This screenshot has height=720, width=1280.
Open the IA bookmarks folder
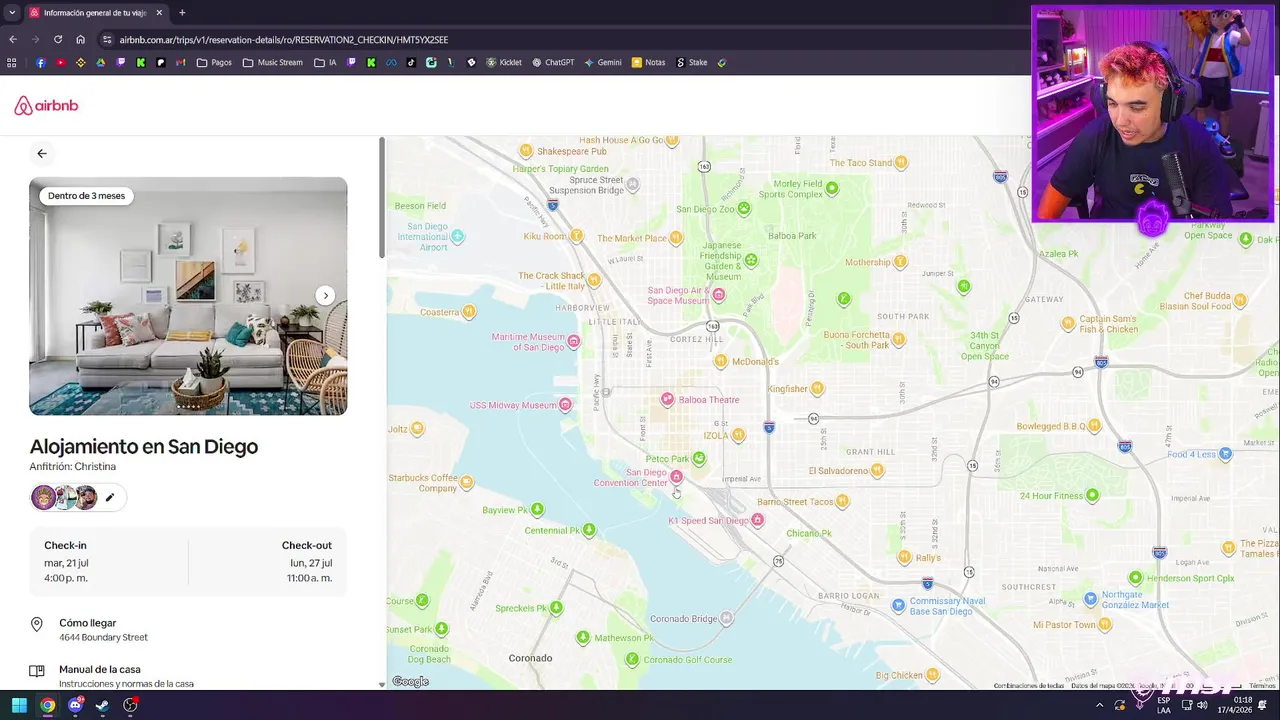click(325, 62)
